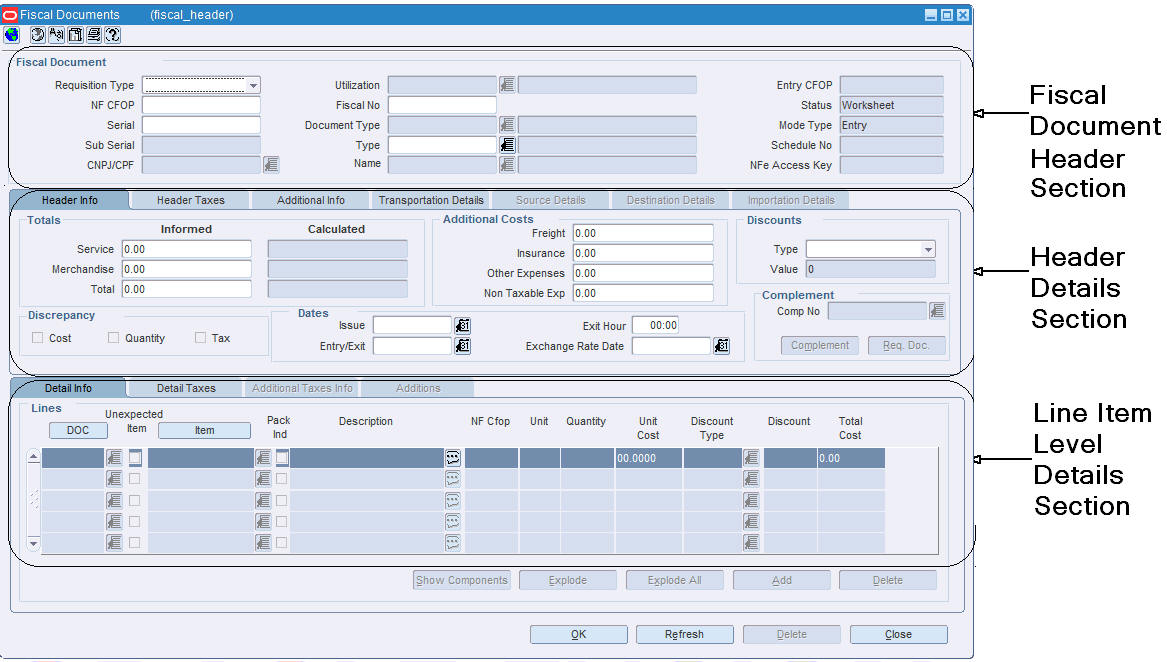Open the Entry/Exit date calendar icon
1167x662 pixels.
(x=462, y=346)
